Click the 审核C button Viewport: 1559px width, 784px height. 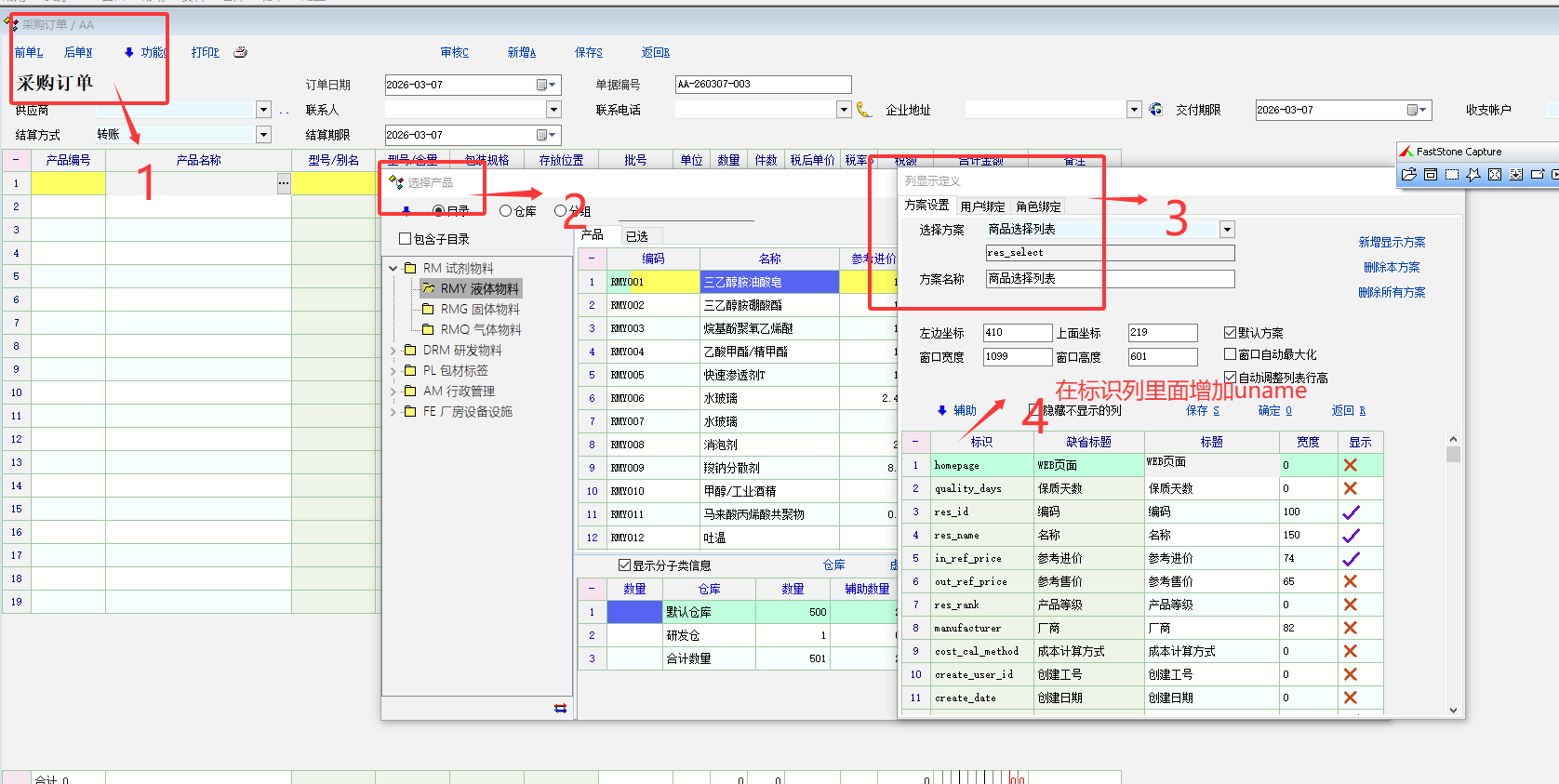[454, 52]
